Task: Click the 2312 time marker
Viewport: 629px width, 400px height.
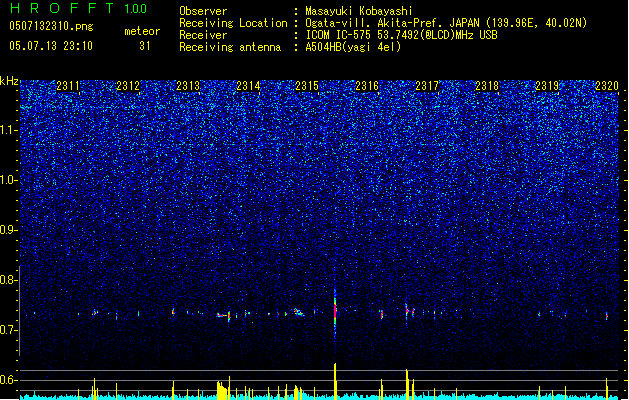Action: coord(128,86)
